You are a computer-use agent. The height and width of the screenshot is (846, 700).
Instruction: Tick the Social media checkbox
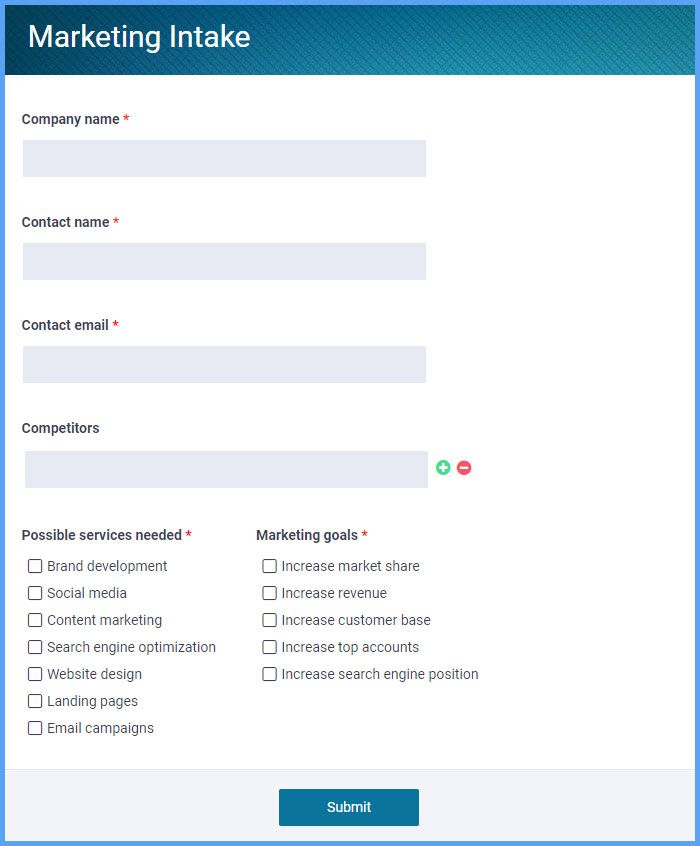(x=35, y=593)
